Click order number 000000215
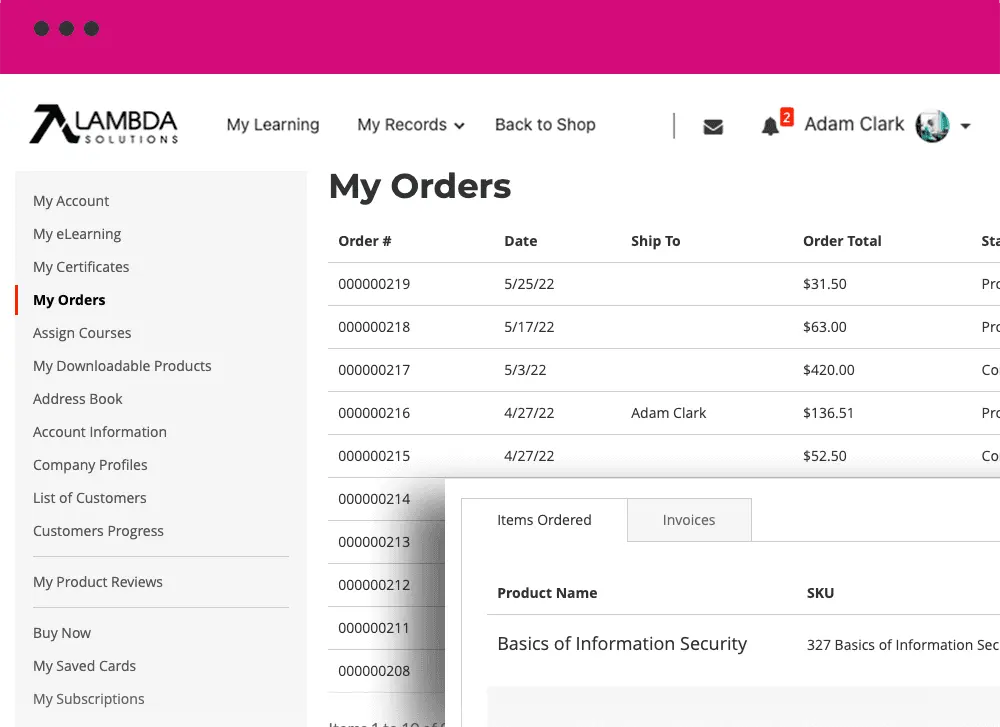This screenshot has width=1000, height=727. [374, 457]
